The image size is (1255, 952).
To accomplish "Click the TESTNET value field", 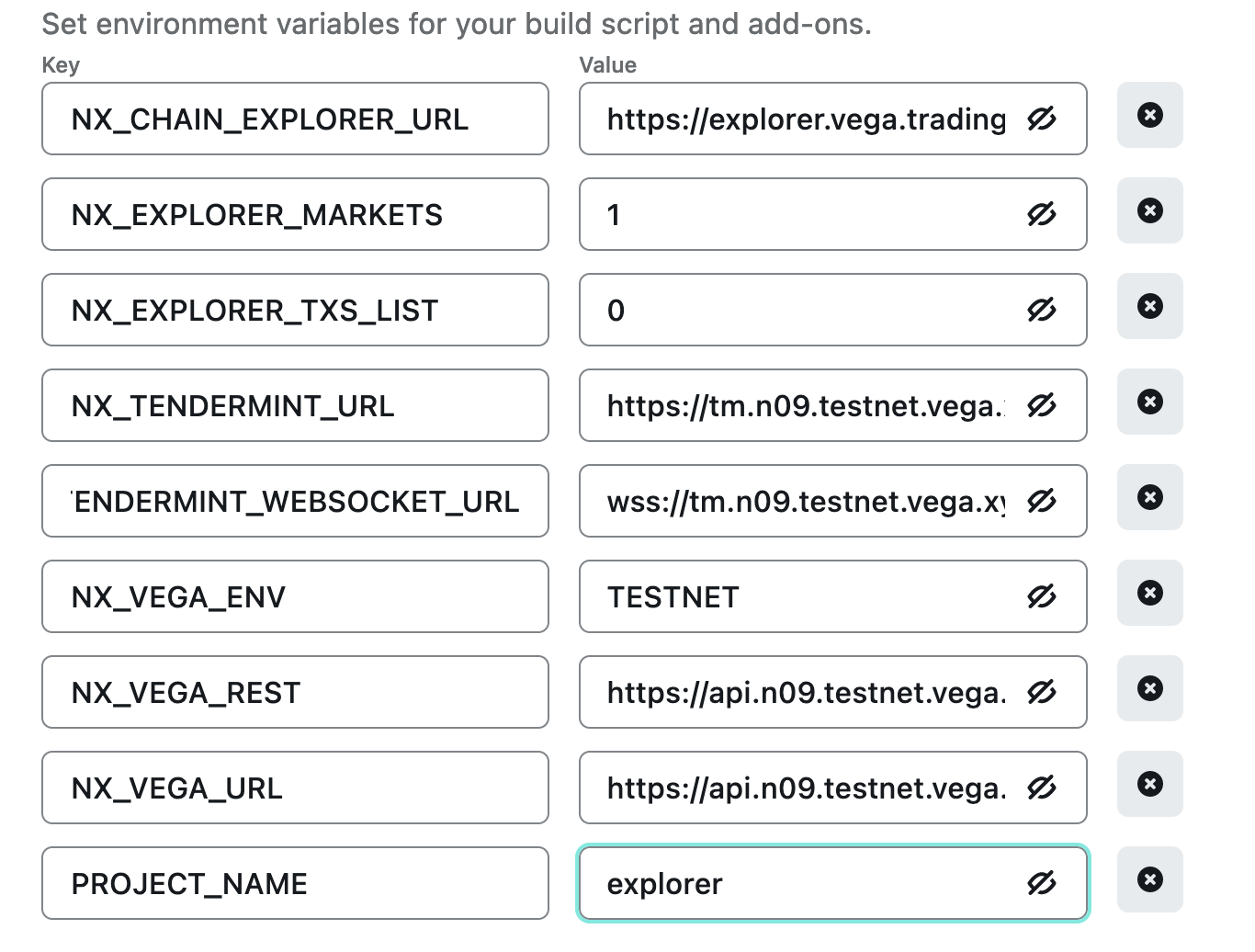I will 808,596.
